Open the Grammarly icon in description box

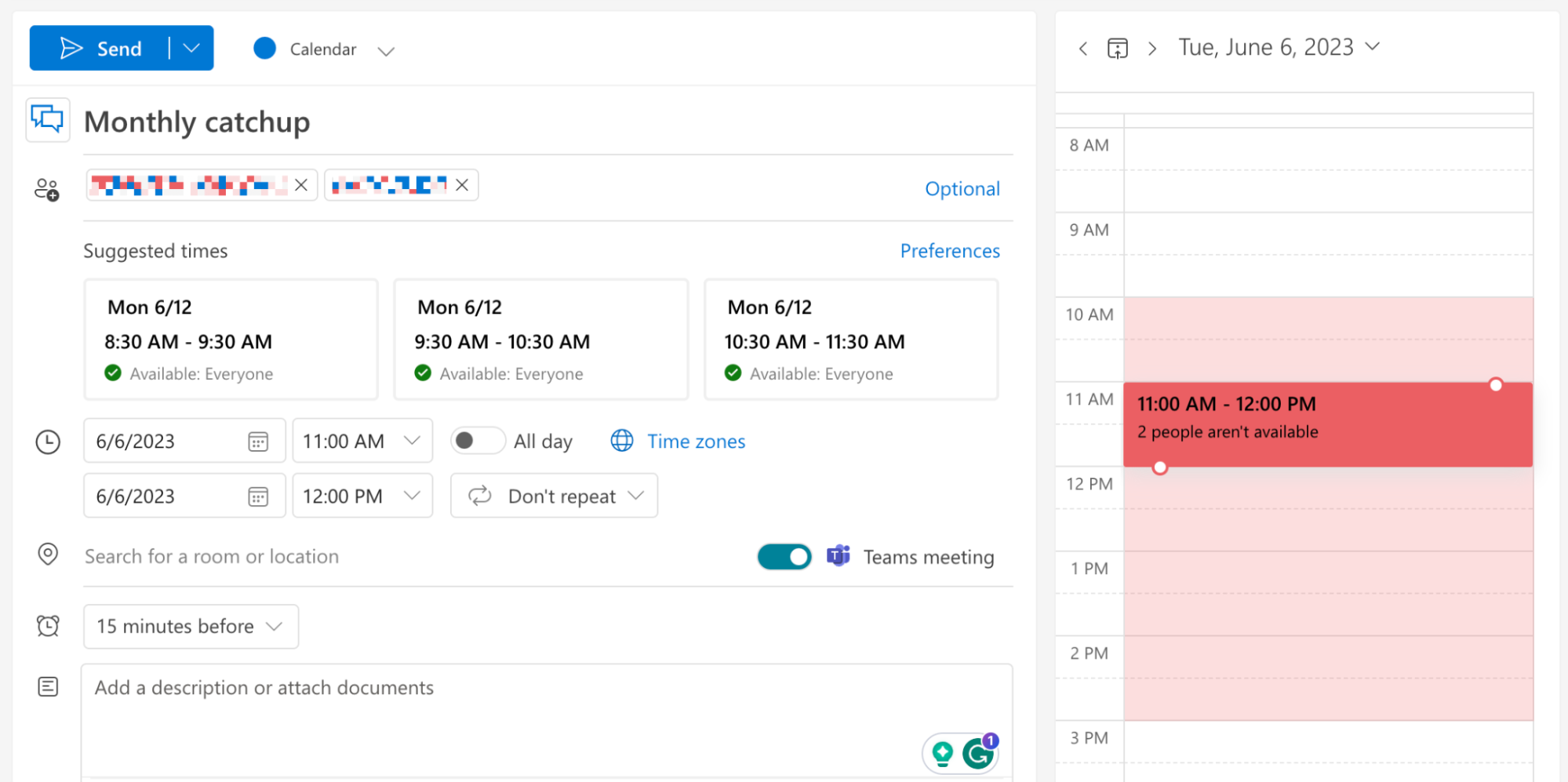tap(978, 754)
